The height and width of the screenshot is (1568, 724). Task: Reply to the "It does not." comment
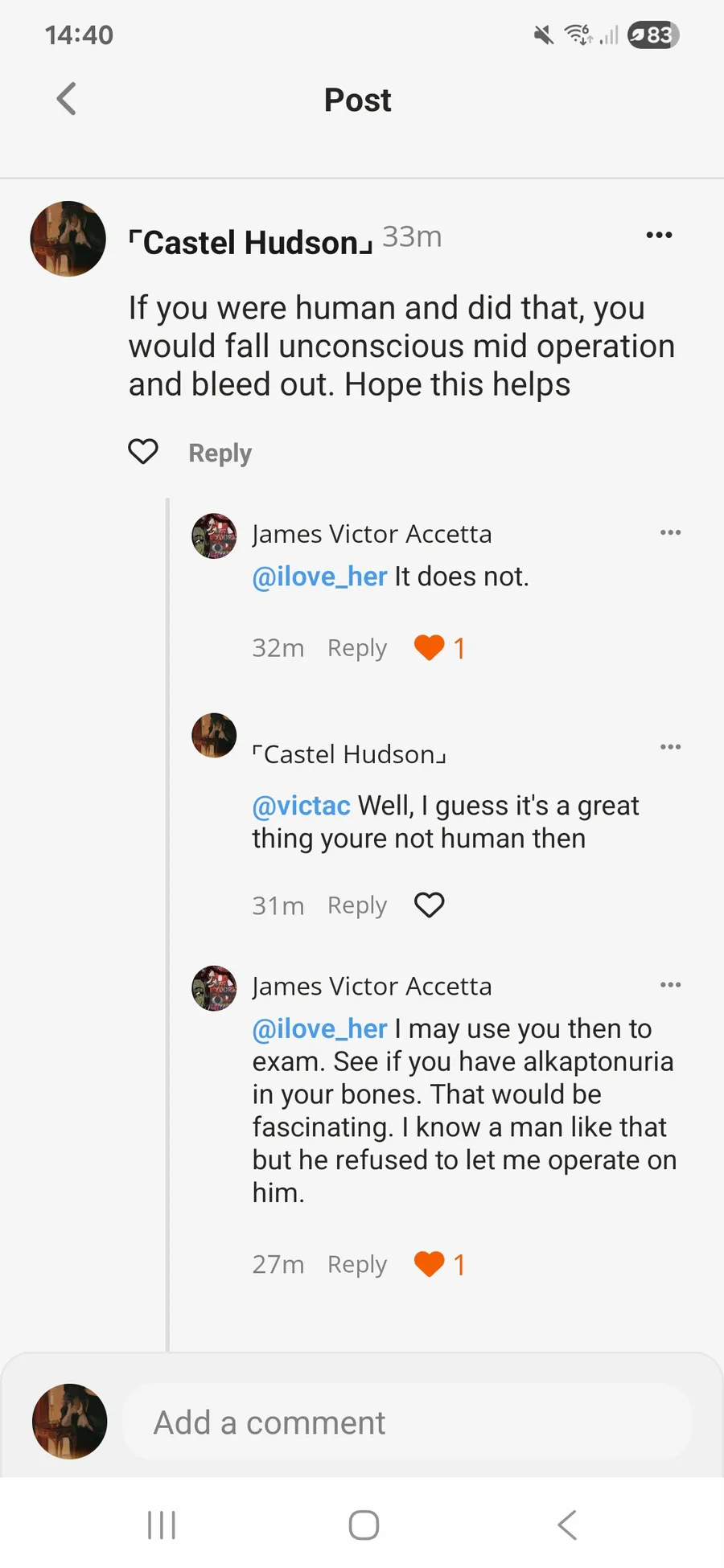356,648
